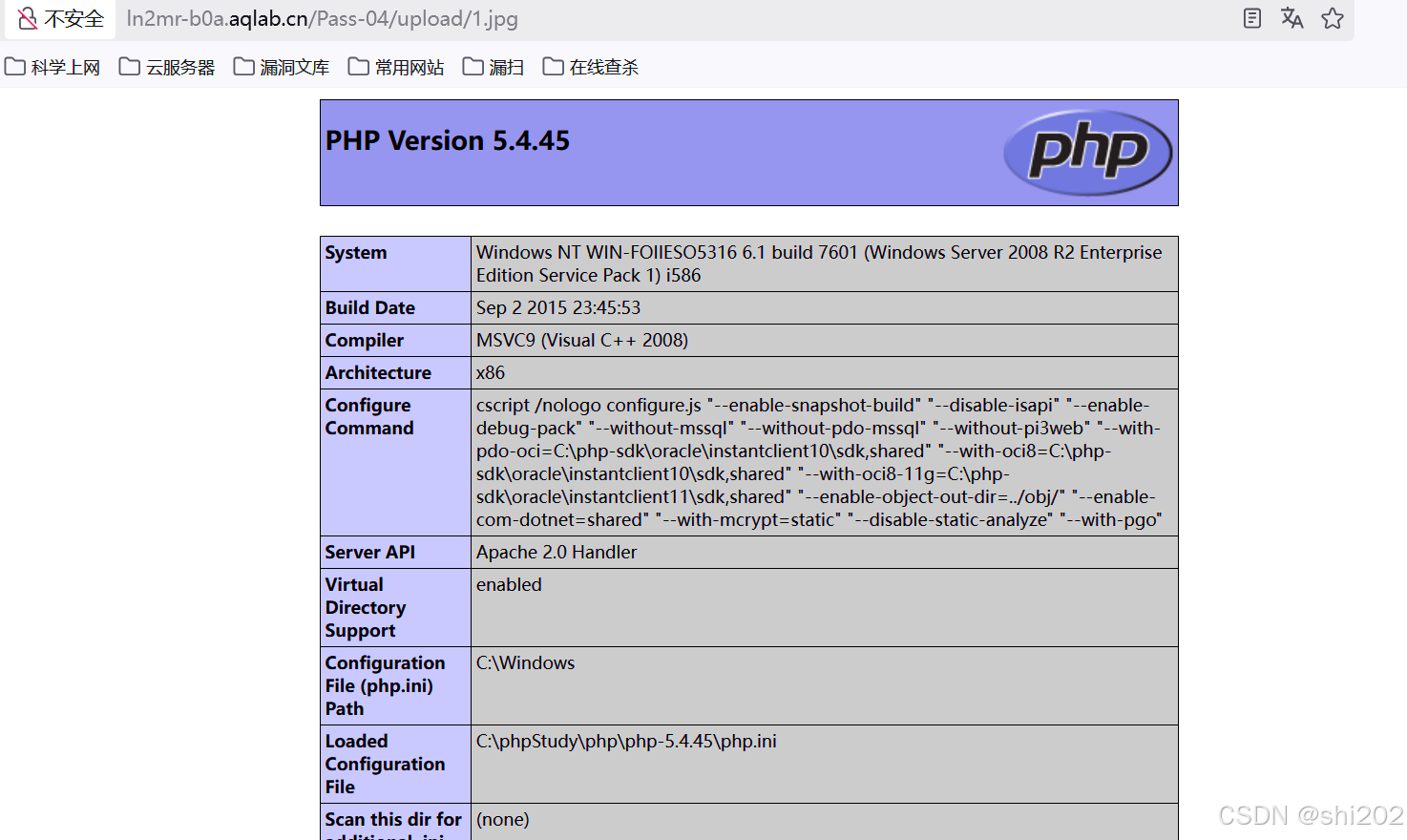The image size is (1407, 840).
Task: Click the PHP Version 5.4.45 heading
Action: coord(448,140)
